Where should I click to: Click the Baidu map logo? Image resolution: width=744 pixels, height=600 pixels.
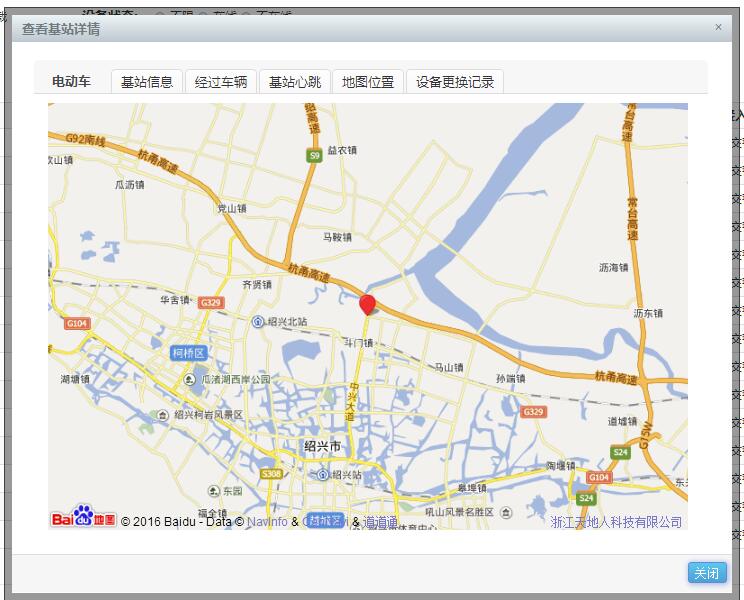[x=84, y=516]
